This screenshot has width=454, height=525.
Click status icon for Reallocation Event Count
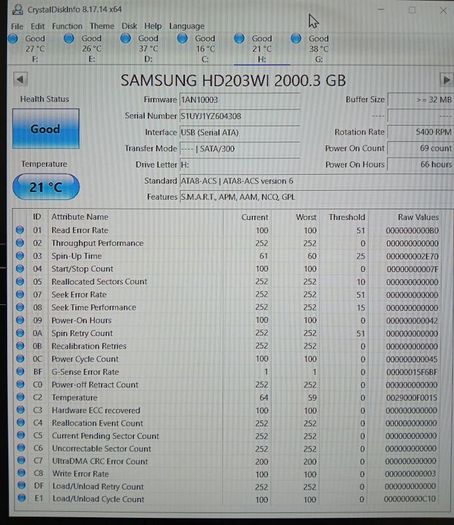click(x=21, y=423)
